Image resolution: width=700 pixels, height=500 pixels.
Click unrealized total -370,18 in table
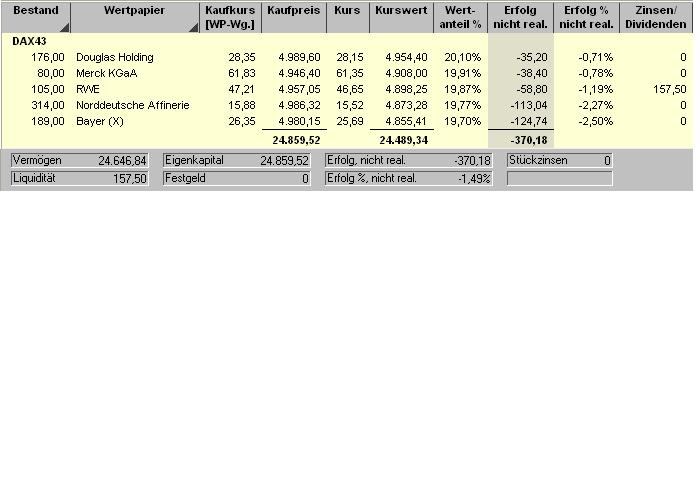click(x=529, y=140)
